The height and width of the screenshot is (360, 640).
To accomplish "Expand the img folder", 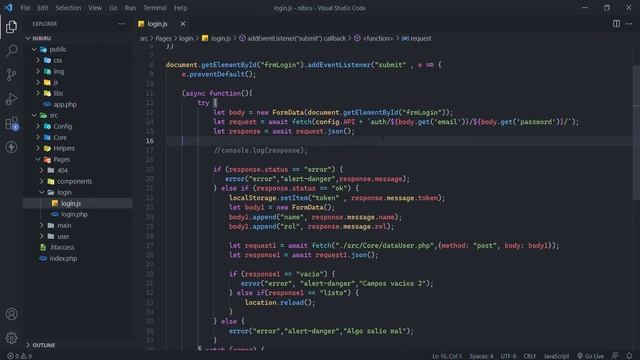I will pyautogui.click(x=78, y=71).
